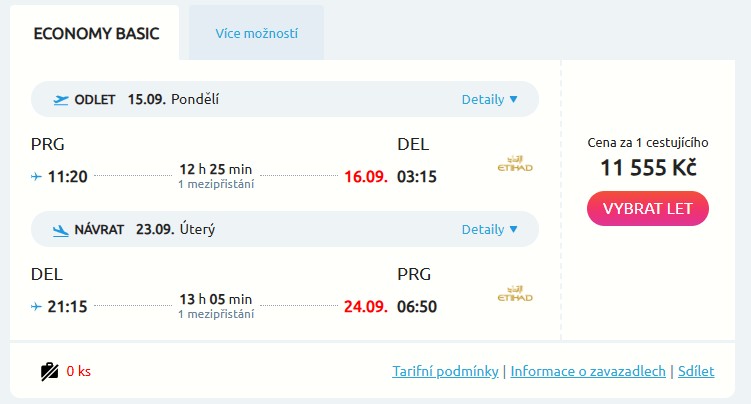Expand Detaily for the ODLET flight
The height and width of the screenshot is (404, 751).
pyautogui.click(x=489, y=100)
